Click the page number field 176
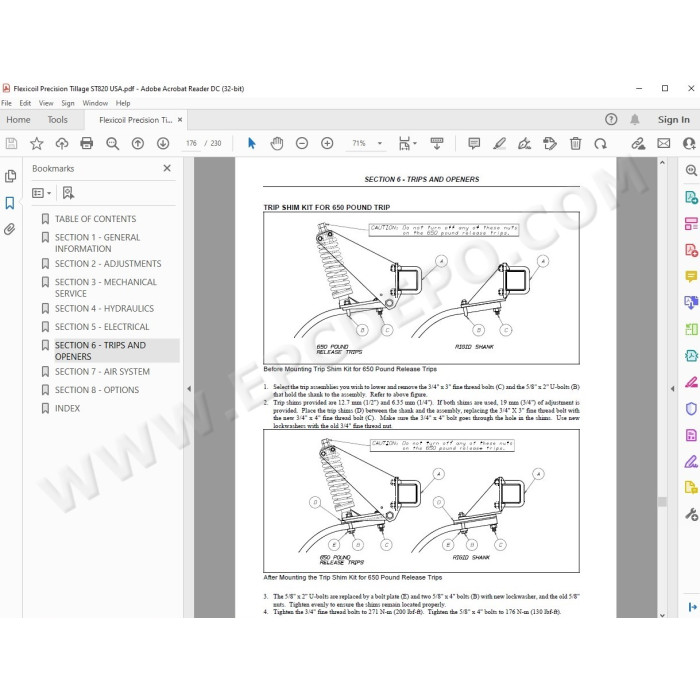Viewport: 700px width, 700px height. pos(192,143)
